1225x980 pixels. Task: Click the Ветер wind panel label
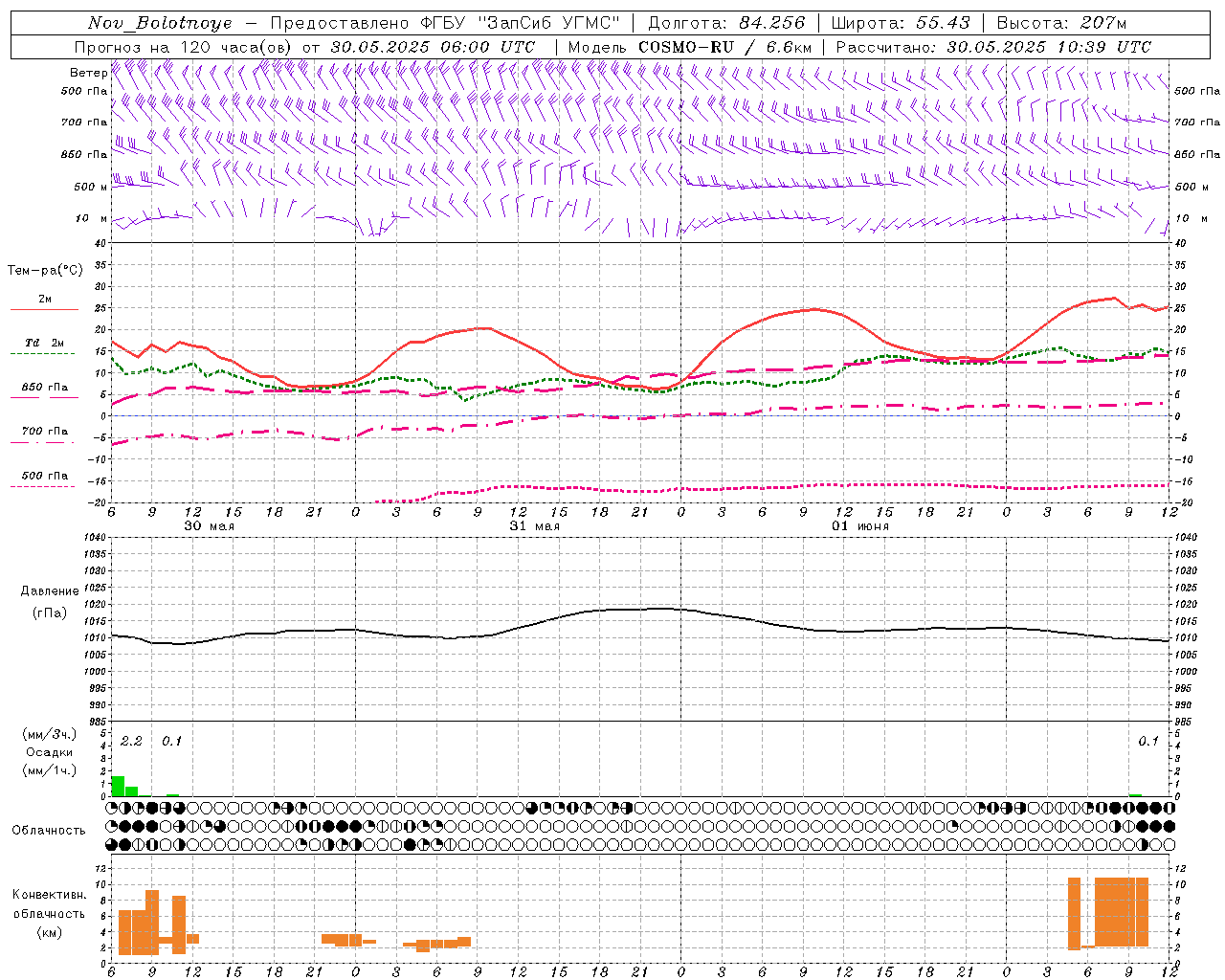click(88, 73)
